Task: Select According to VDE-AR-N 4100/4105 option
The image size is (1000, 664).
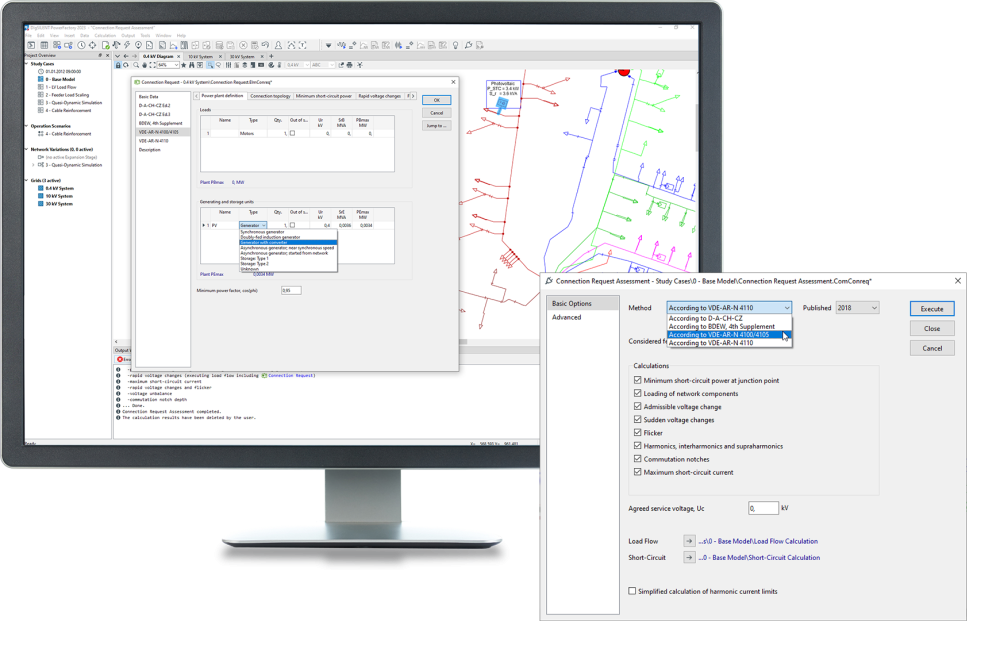Action: (x=729, y=334)
